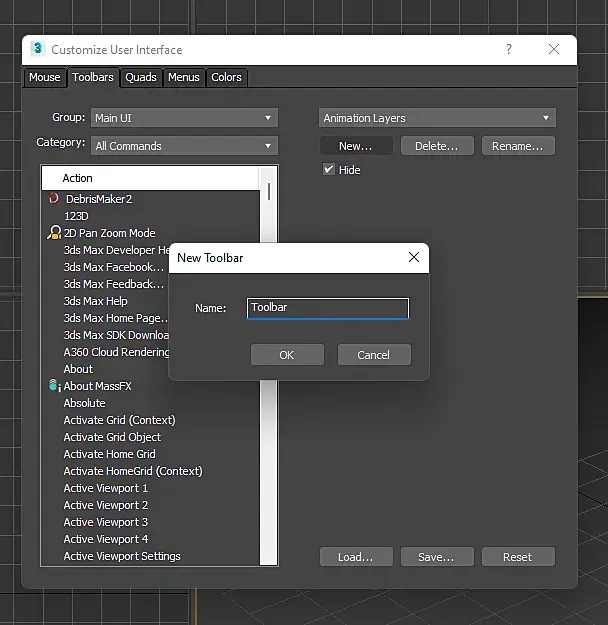Select Activate Home Grid action

(110, 454)
